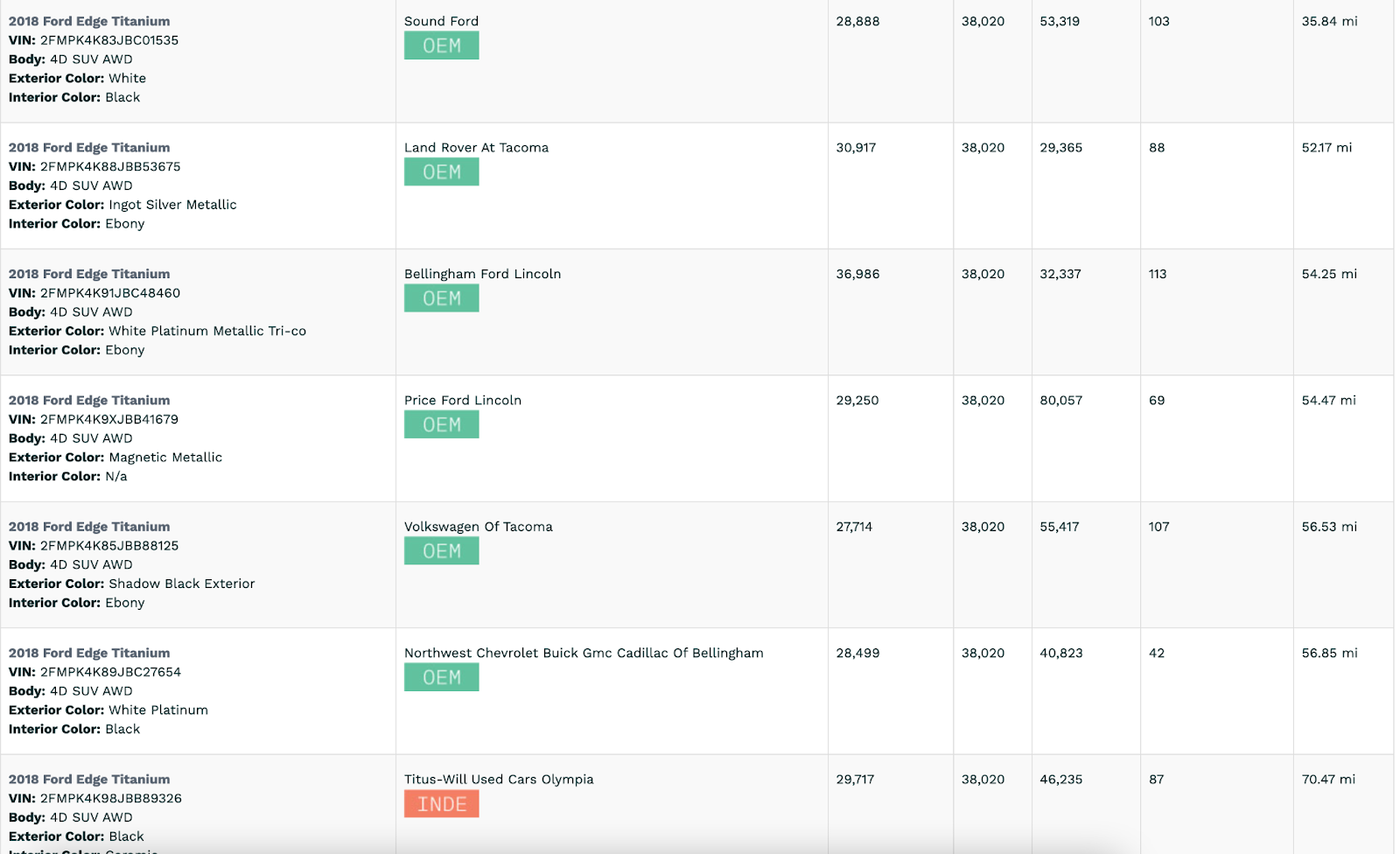Click the 80,057 mileage cell
1400x854 pixels.
tap(1060, 400)
